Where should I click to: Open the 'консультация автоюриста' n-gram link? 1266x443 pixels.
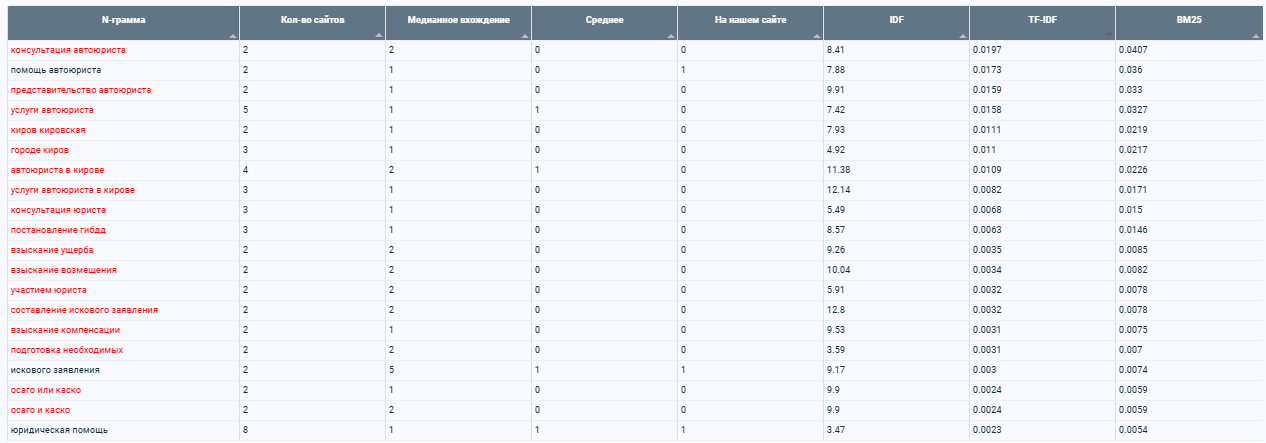tap(68, 50)
